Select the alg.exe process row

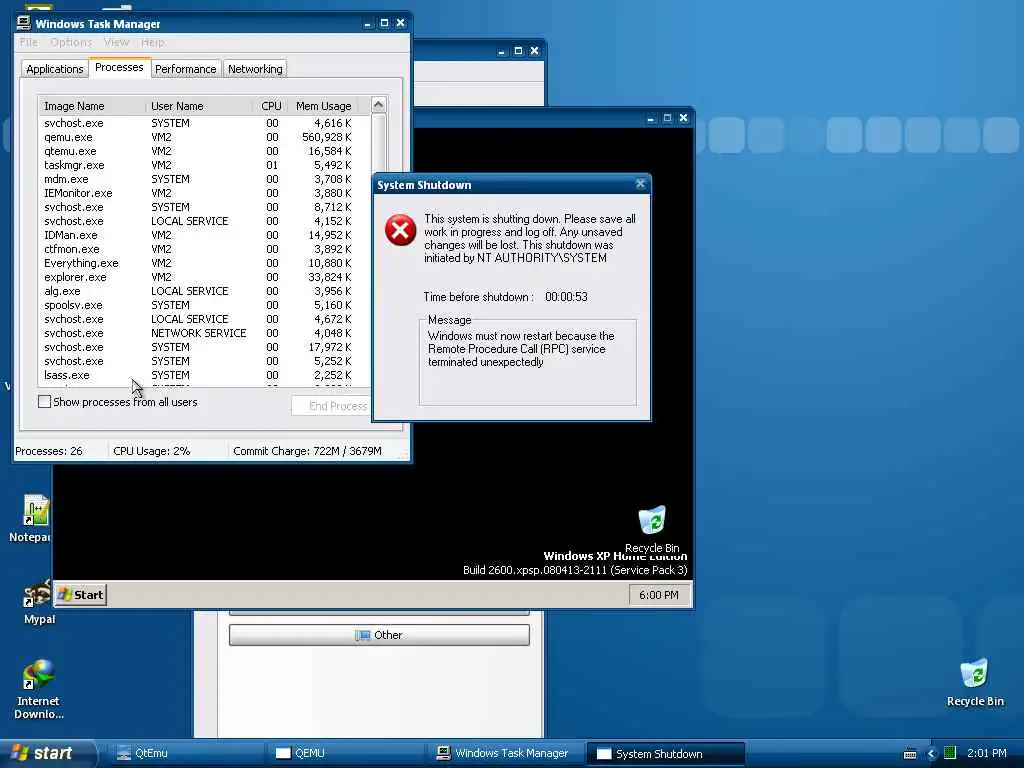204,291
